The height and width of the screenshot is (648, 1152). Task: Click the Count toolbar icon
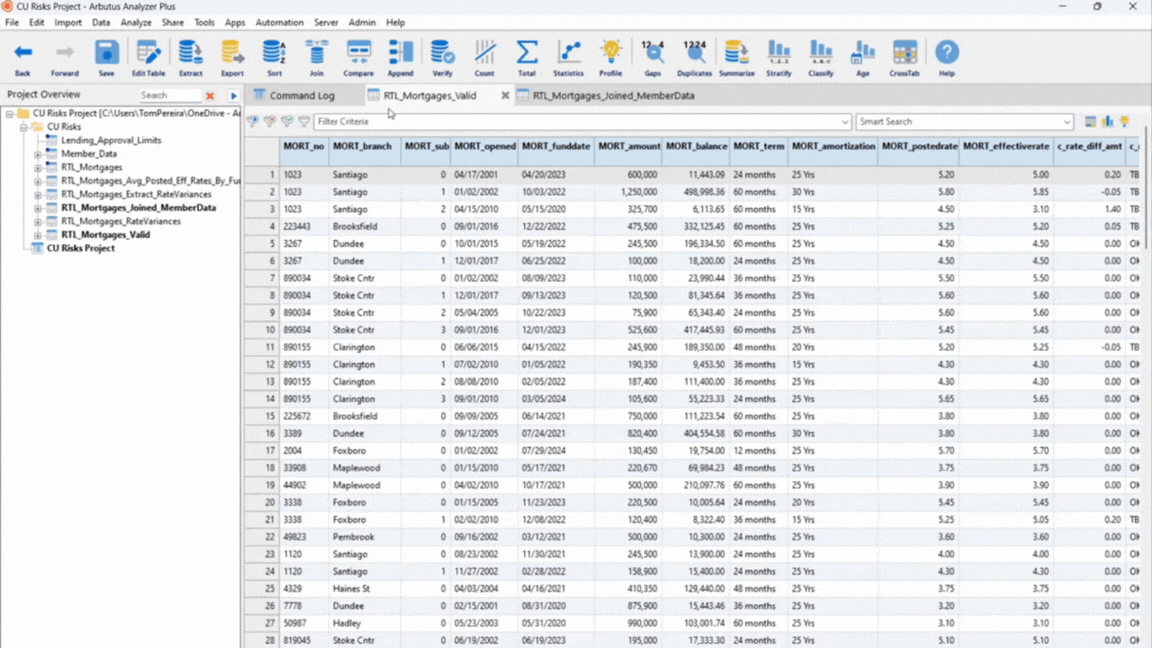484,52
